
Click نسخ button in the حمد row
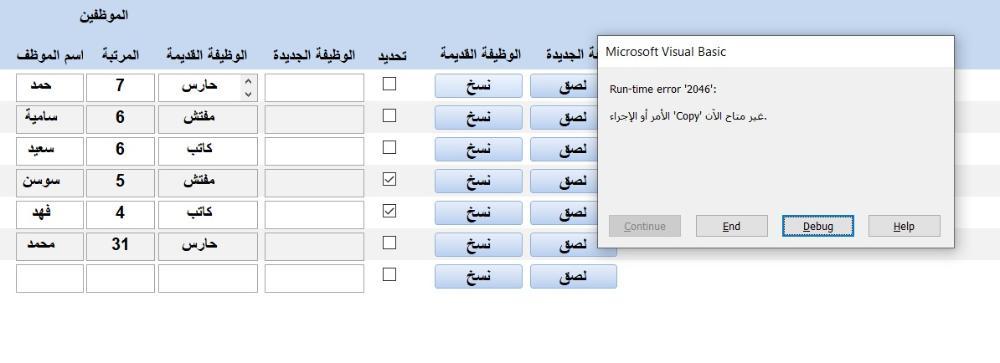(478, 85)
